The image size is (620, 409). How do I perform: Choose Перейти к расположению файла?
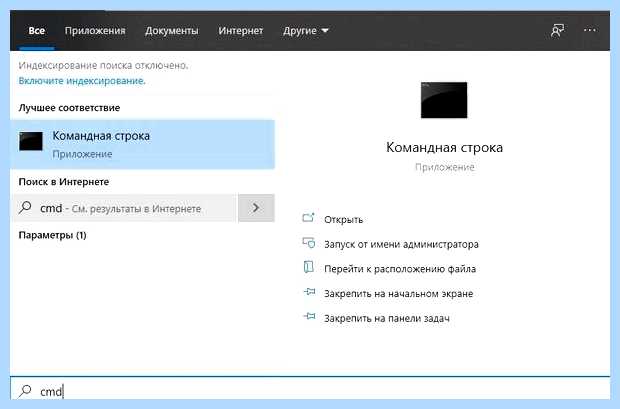pyautogui.click(x=400, y=269)
